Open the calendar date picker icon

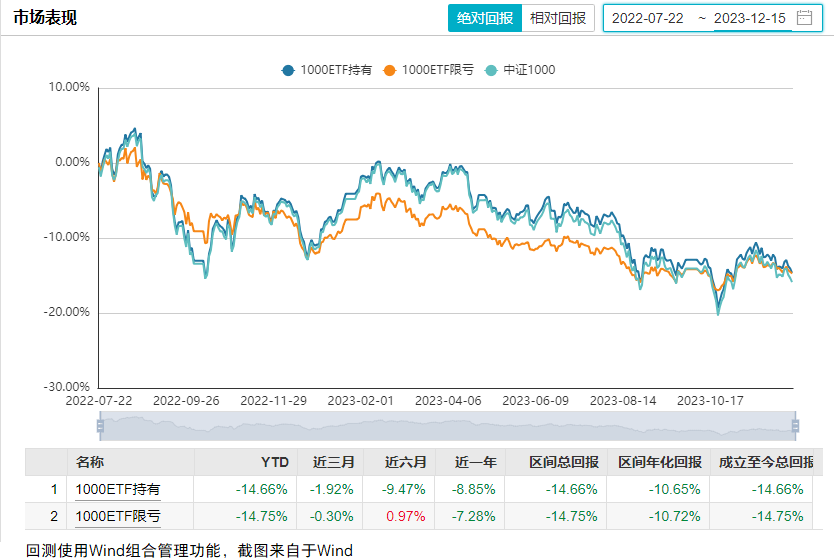[x=804, y=18]
